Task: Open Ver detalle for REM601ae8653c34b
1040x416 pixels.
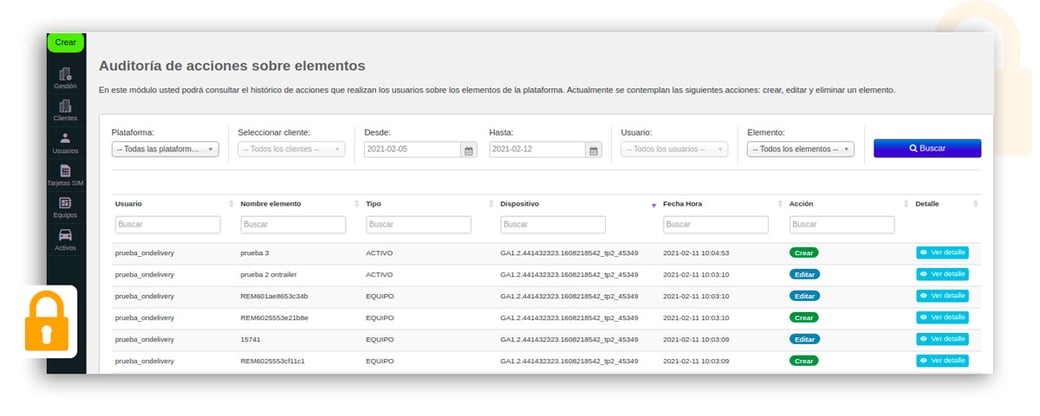Action: [x=942, y=296]
